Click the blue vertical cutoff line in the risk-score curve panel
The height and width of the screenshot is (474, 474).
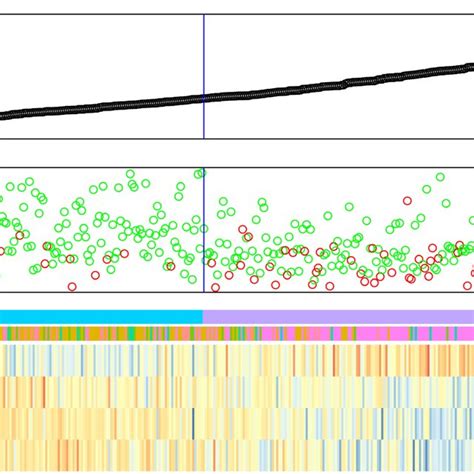click(x=204, y=76)
